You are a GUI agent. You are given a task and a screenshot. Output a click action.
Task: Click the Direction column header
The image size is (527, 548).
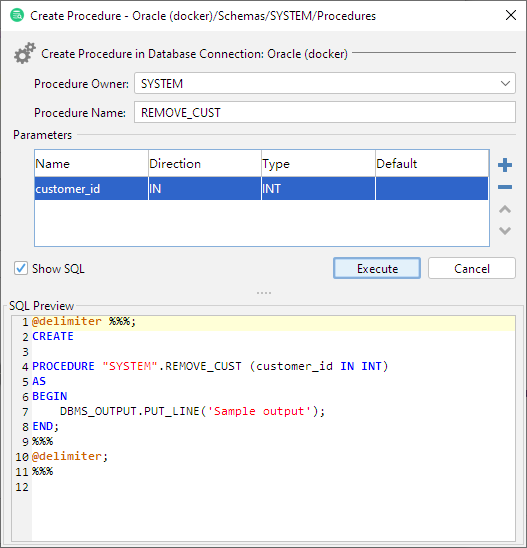pyautogui.click(x=205, y=164)
